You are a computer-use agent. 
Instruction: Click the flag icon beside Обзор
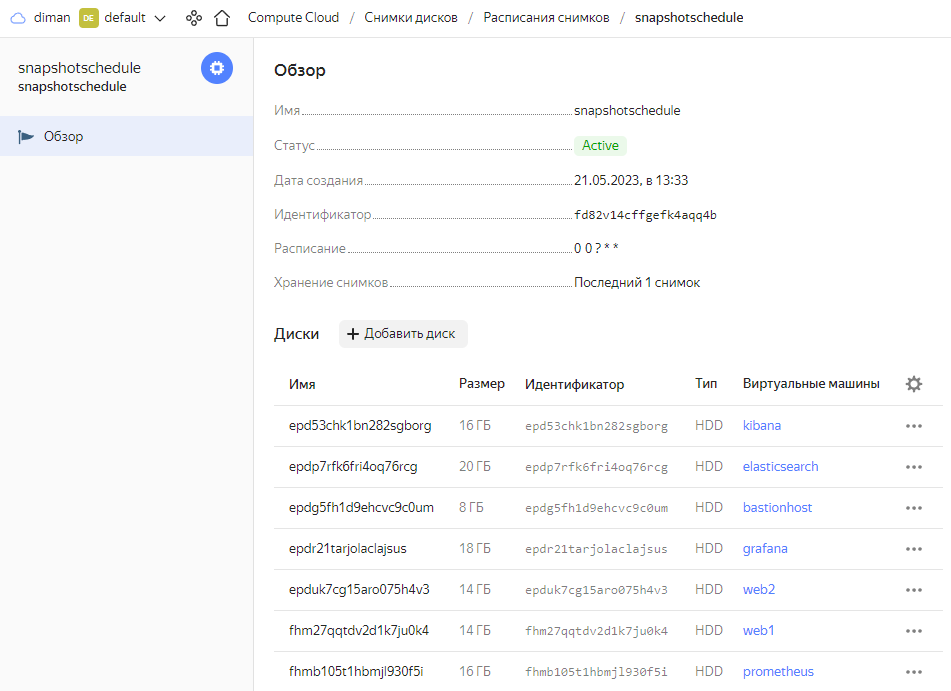coord(26,136)
